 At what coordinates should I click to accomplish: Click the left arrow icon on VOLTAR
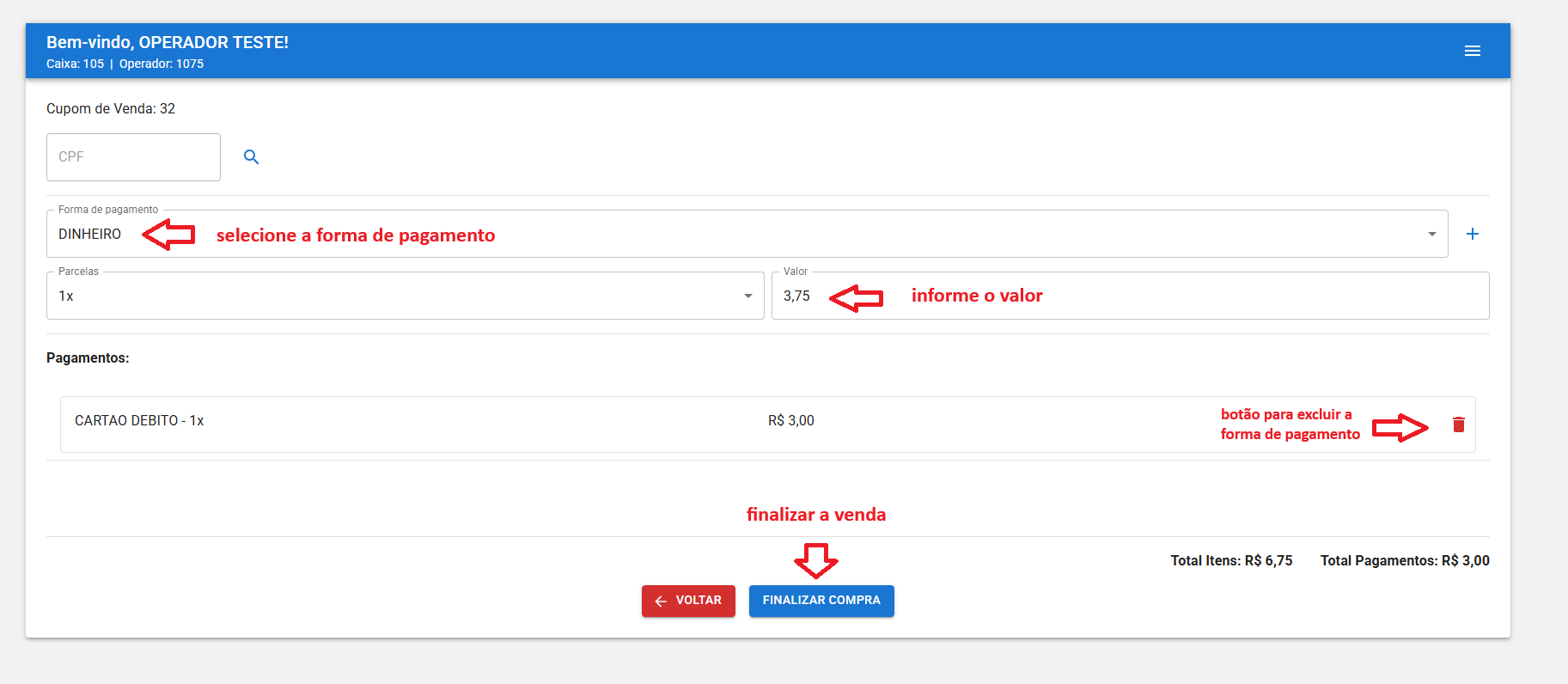click(x=661, y=602)
